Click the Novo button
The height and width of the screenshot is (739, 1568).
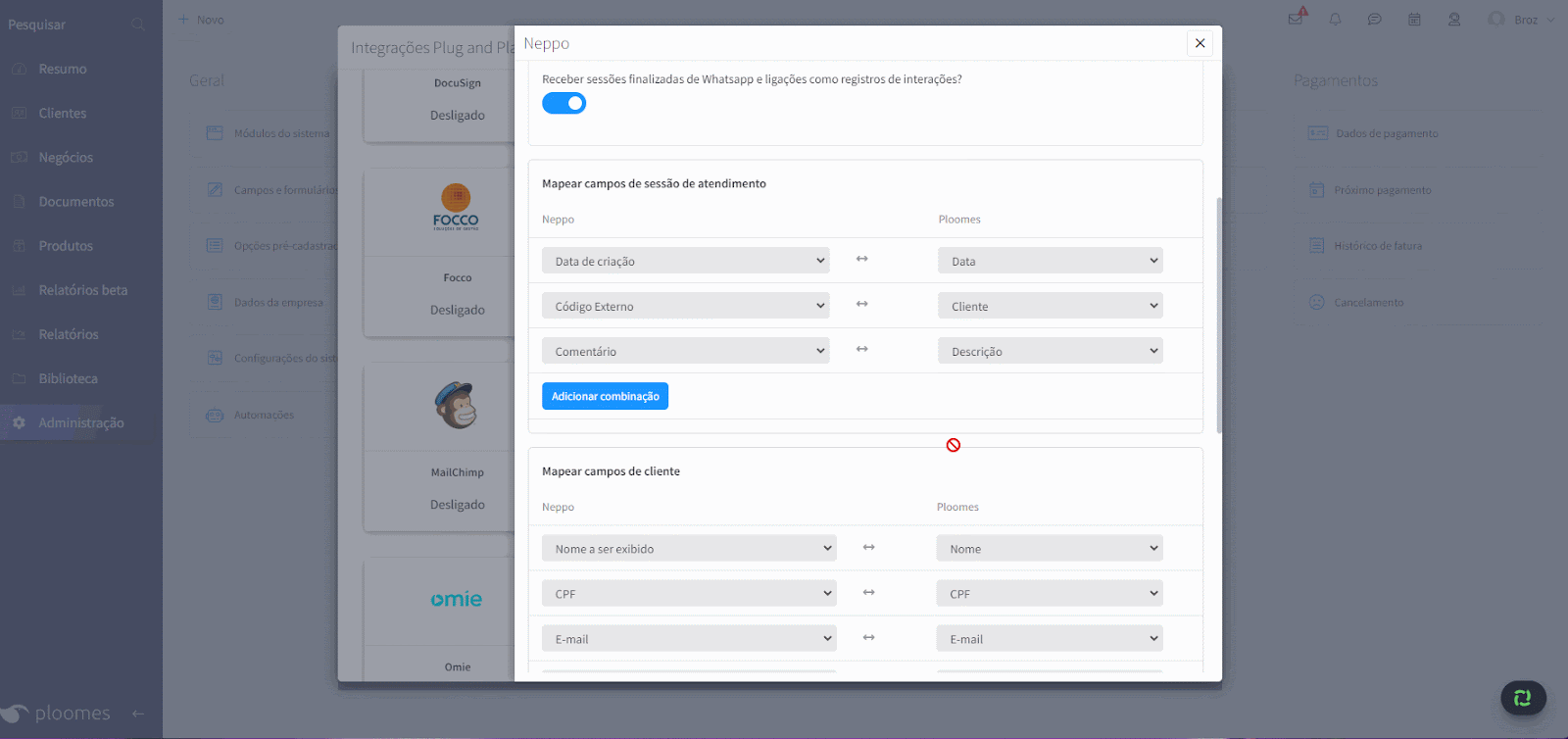(x=202, y=20)
